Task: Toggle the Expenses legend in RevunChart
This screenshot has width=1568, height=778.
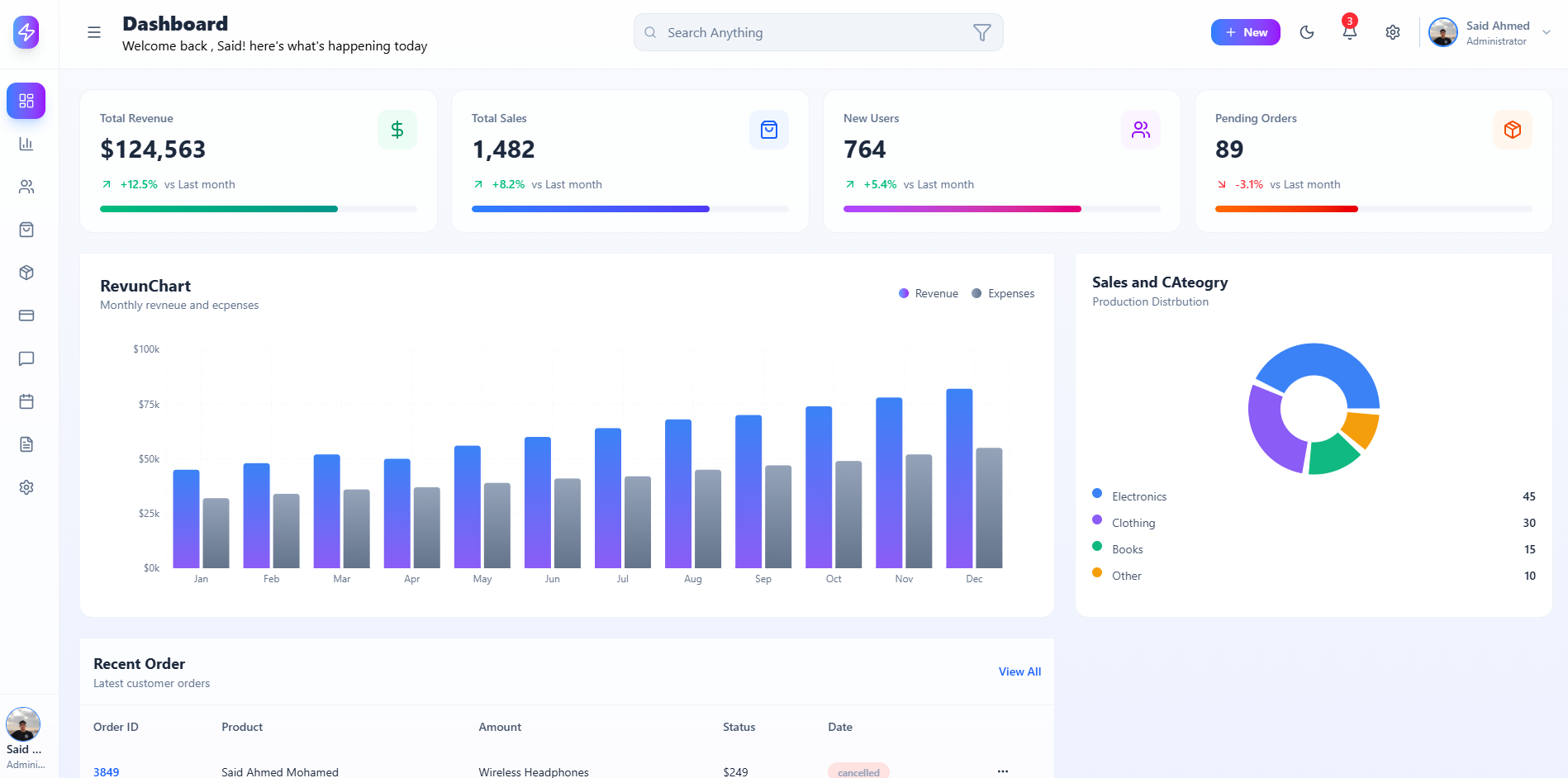Action: [x=1003, y=293]
